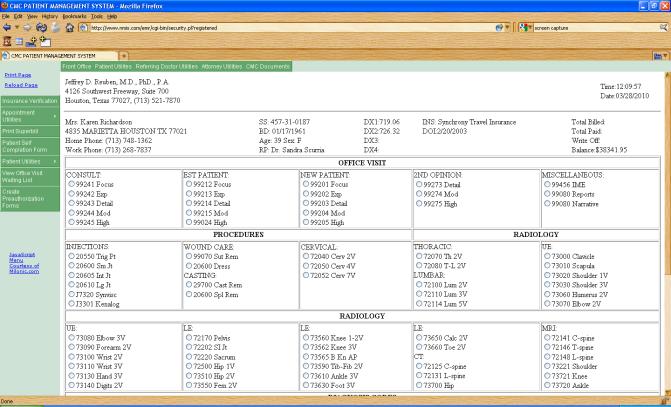Click the Insurance Verification sidebar button
The width and height of the screenshot is (671, 407).
[29, 101]
